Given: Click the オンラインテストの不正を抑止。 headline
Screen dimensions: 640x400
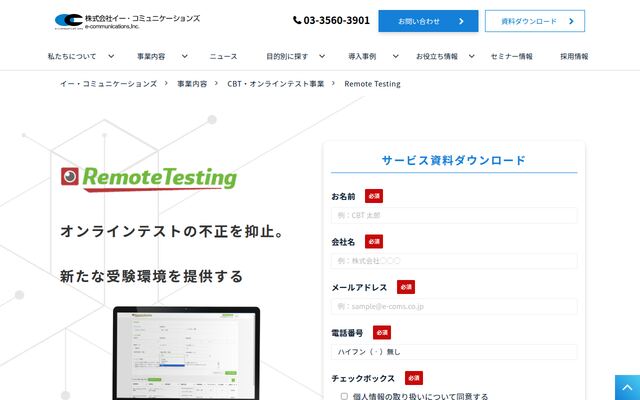Looking at the screenshot, I should tap(172, 231).
